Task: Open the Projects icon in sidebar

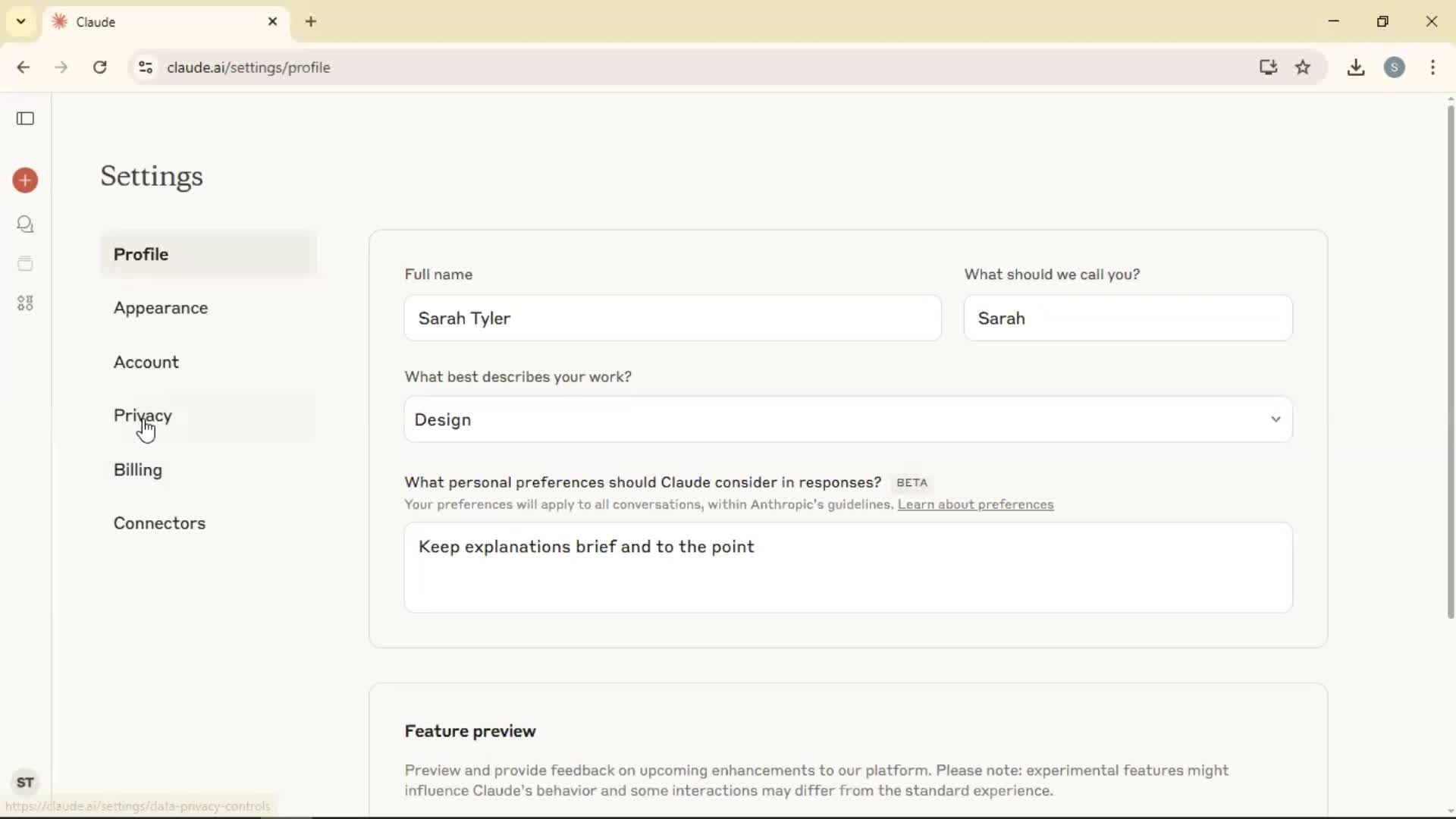Action: pyautogui.click(x=25, y=264)
